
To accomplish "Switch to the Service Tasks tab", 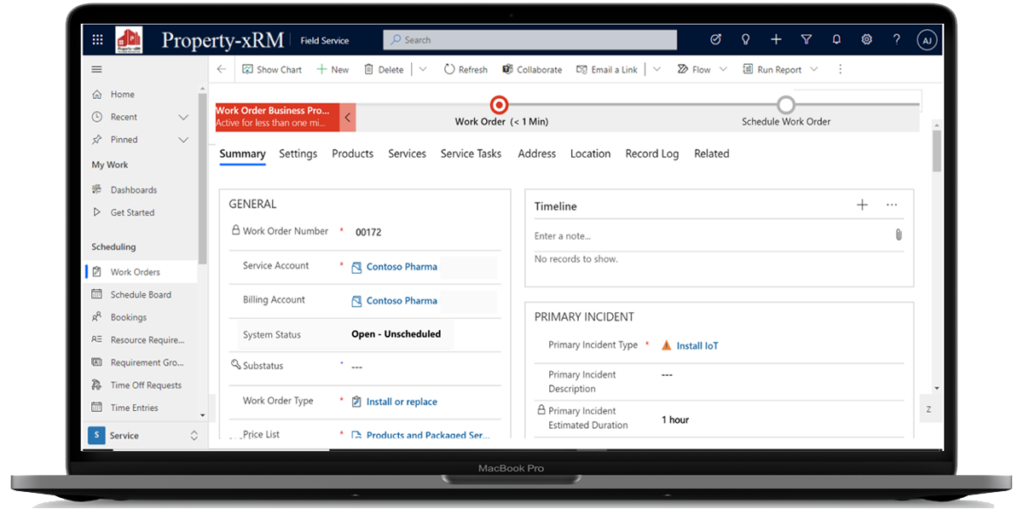I will pos(471,154).
